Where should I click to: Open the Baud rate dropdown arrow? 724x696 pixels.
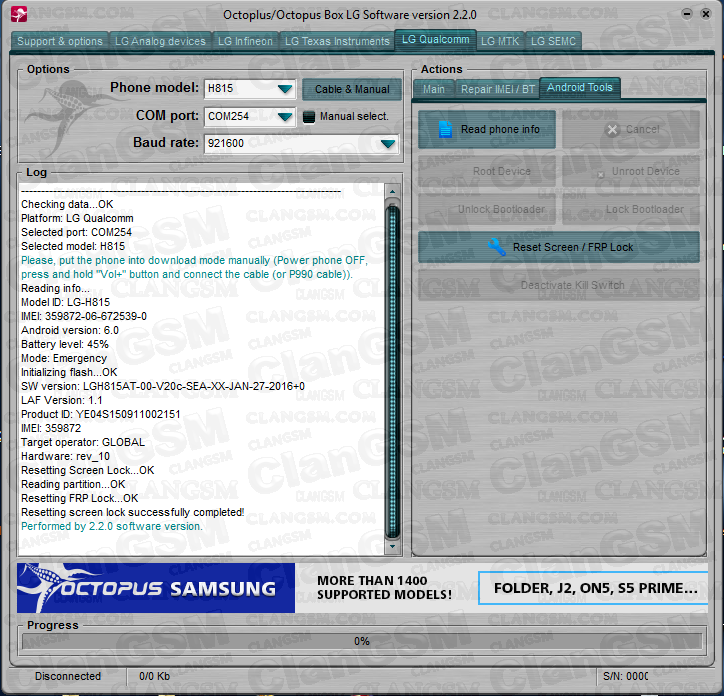(387, 144)
